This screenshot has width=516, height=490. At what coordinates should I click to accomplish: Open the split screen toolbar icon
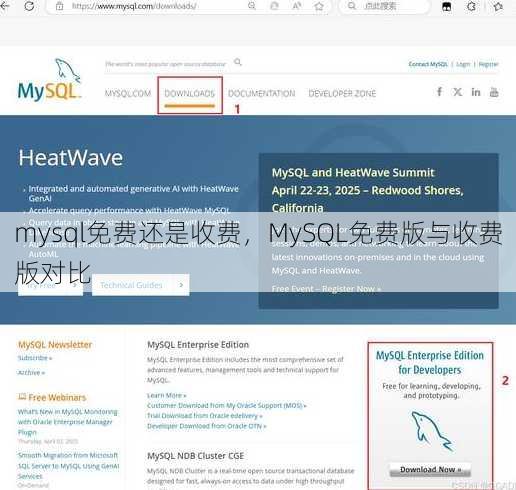click(x=446, y=6)
